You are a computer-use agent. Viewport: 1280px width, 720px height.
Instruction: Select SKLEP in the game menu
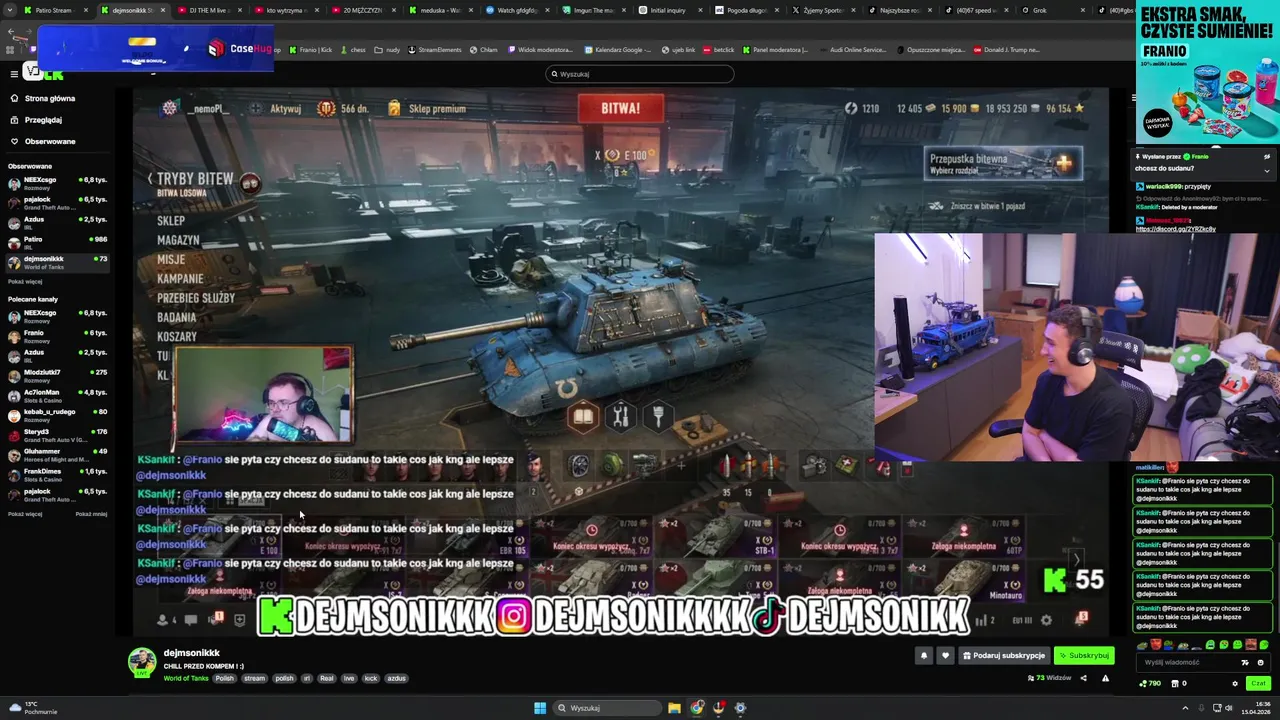171,221
